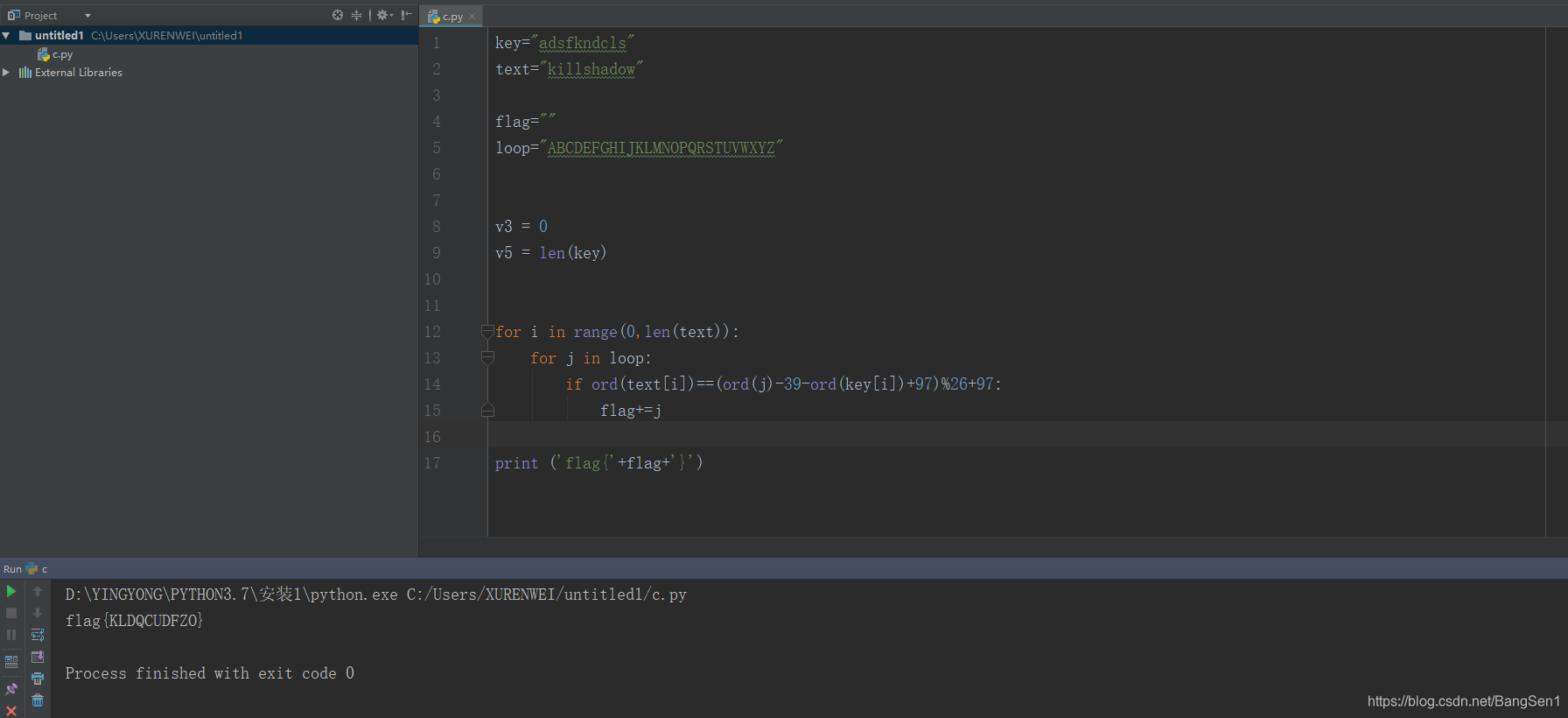Click the print console output icon
The image size is (1568, 718).
[38, 679]
